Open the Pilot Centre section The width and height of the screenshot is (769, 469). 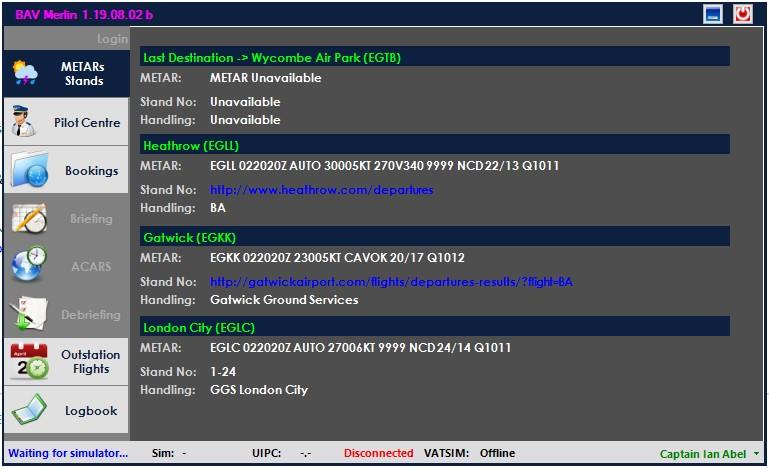[66, 122]
